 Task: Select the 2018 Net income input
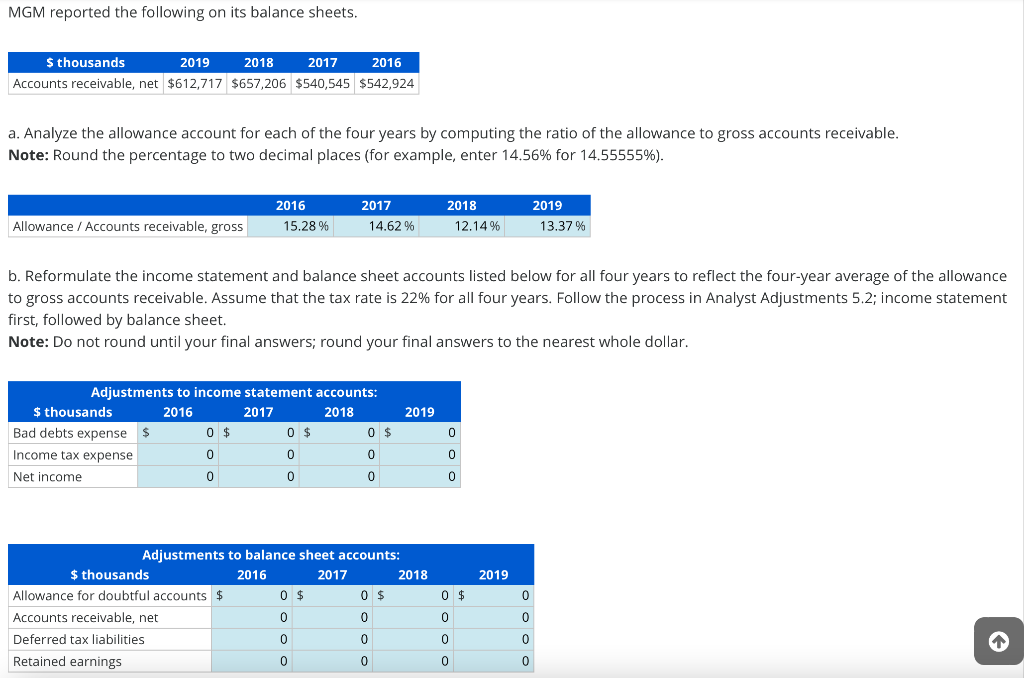[340, 476]
